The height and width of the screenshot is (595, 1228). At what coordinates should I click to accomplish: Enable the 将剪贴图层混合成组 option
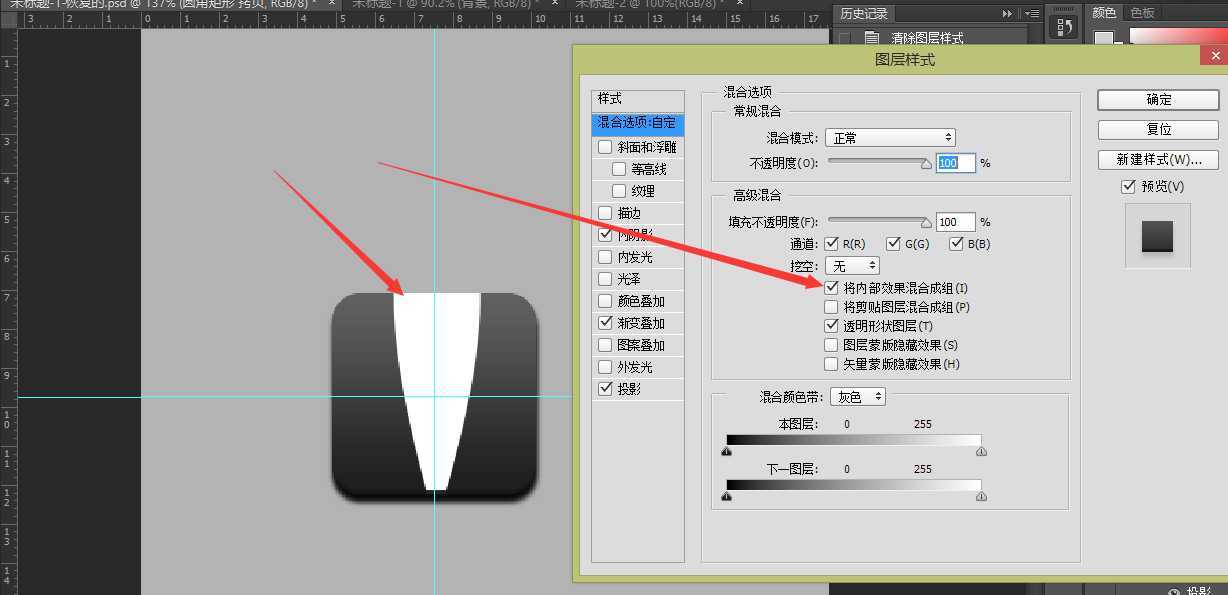[831, 306]
